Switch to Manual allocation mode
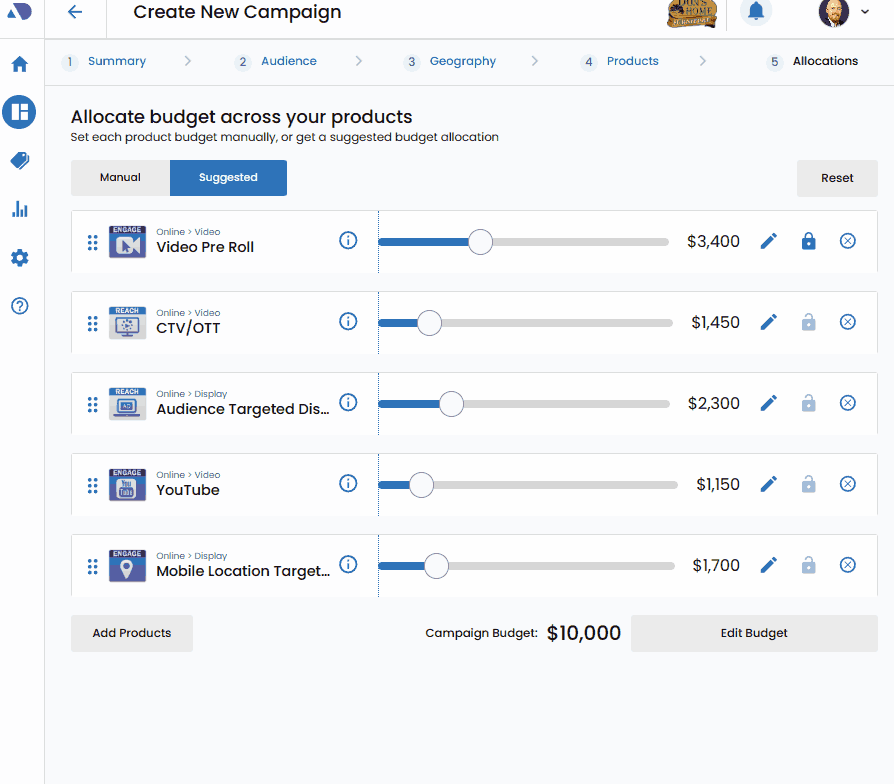894x784 pixels. pos(120,178)
